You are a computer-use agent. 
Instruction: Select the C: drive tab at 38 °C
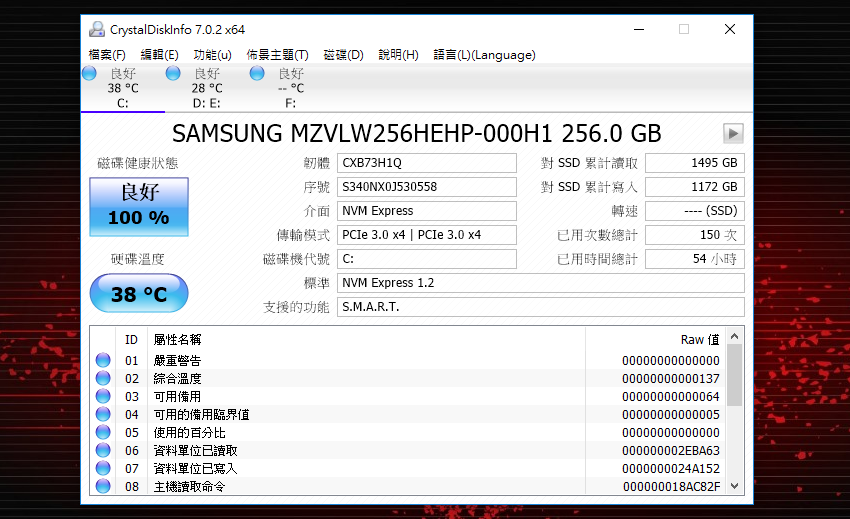pos(123,88)
